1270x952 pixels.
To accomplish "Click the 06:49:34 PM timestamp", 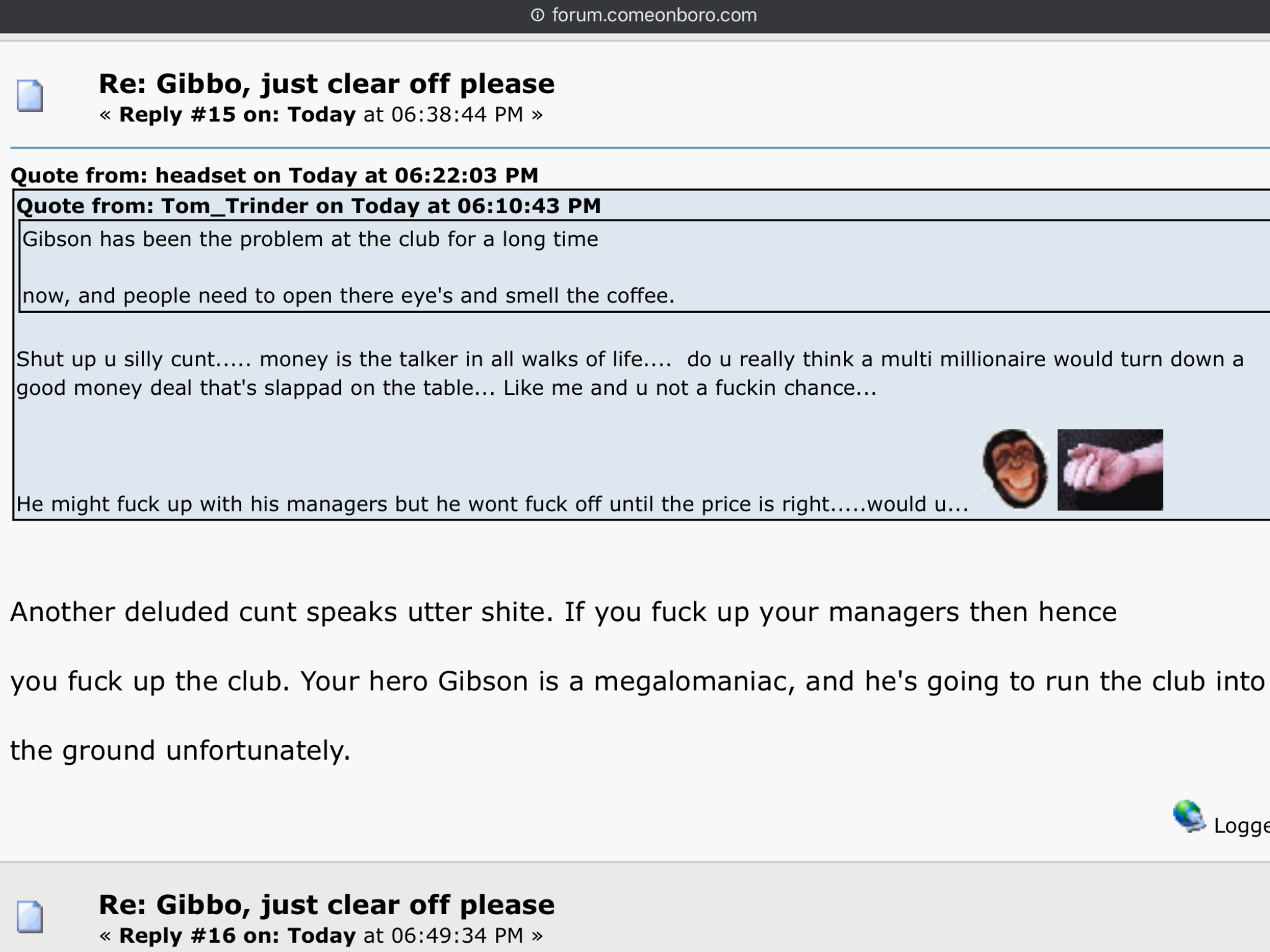I will coord(458,935).
